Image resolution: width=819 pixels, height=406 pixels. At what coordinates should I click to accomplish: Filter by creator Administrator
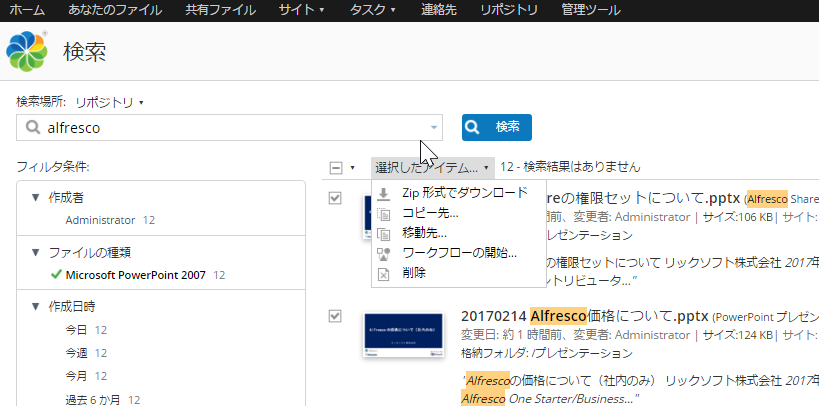100,220
